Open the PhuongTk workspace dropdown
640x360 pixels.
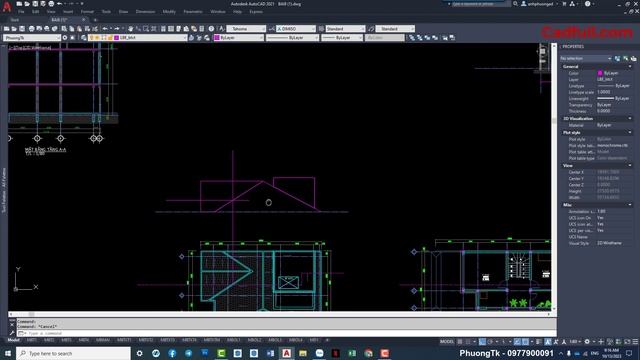point(32,38)
